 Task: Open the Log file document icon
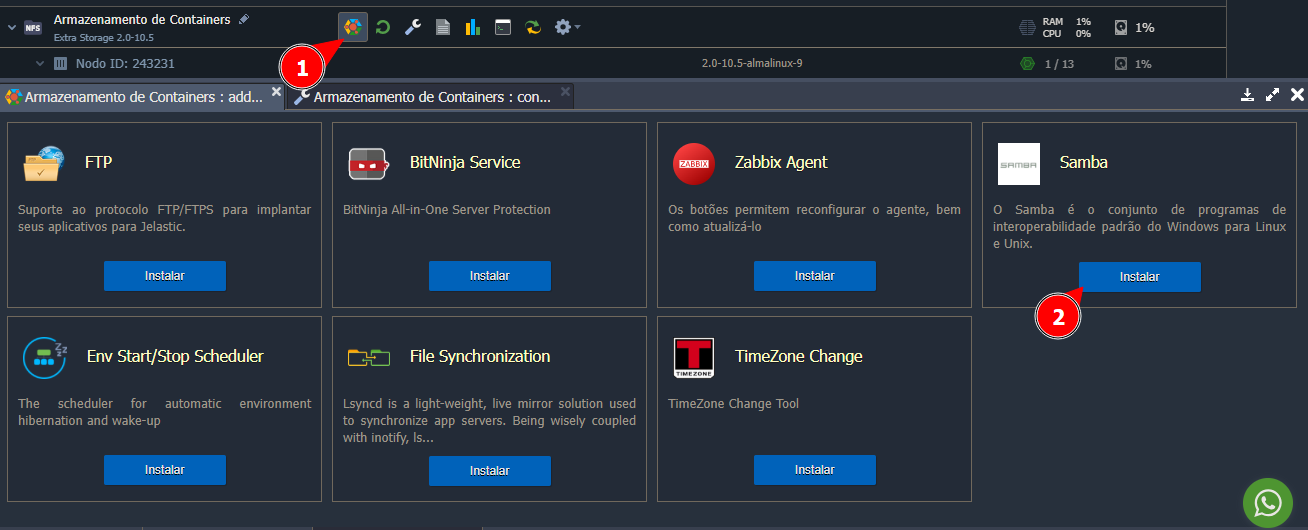tap(443, 27)
